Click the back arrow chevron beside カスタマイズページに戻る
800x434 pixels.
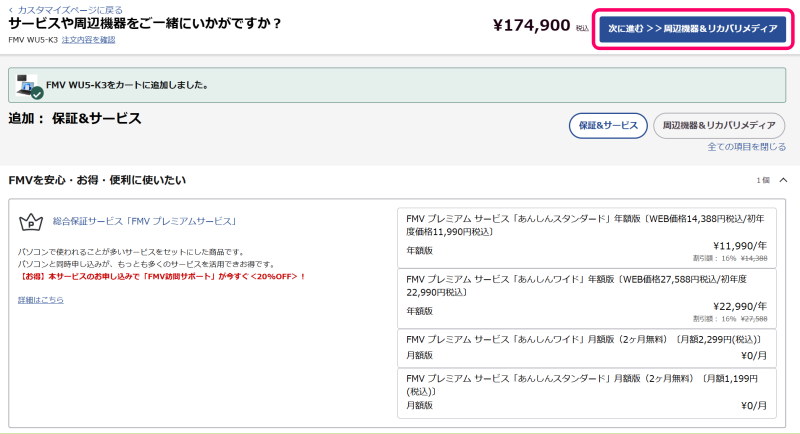(11, 10)
